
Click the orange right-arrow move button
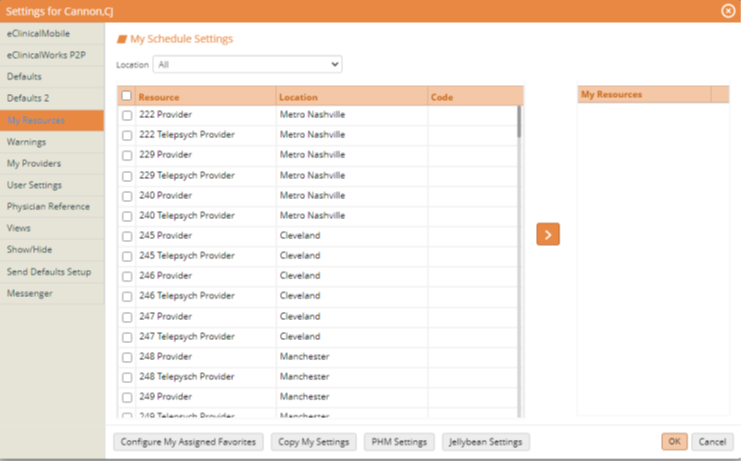click(x=548, y=235)
